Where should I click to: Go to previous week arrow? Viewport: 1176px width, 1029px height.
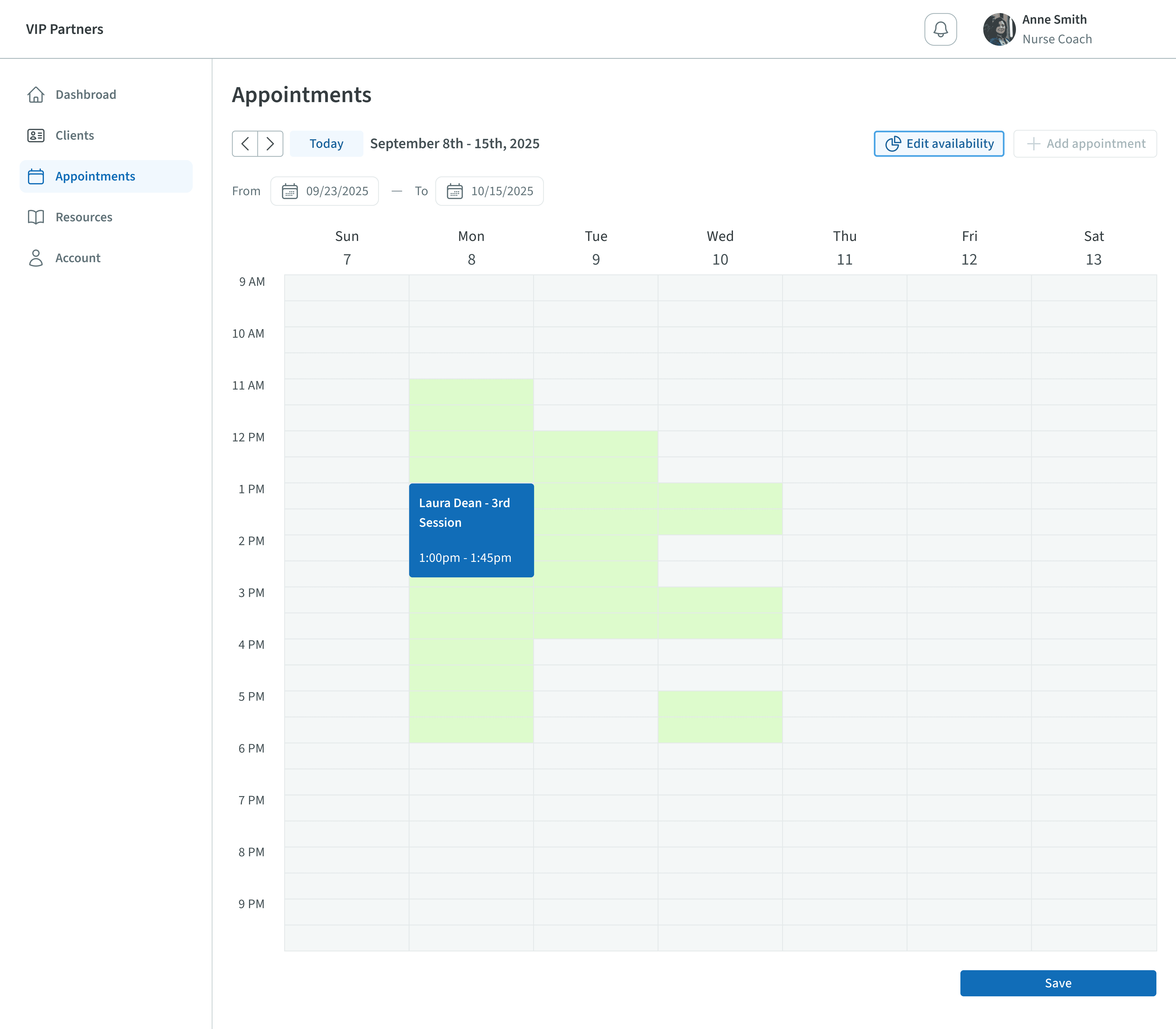point(245,144)
